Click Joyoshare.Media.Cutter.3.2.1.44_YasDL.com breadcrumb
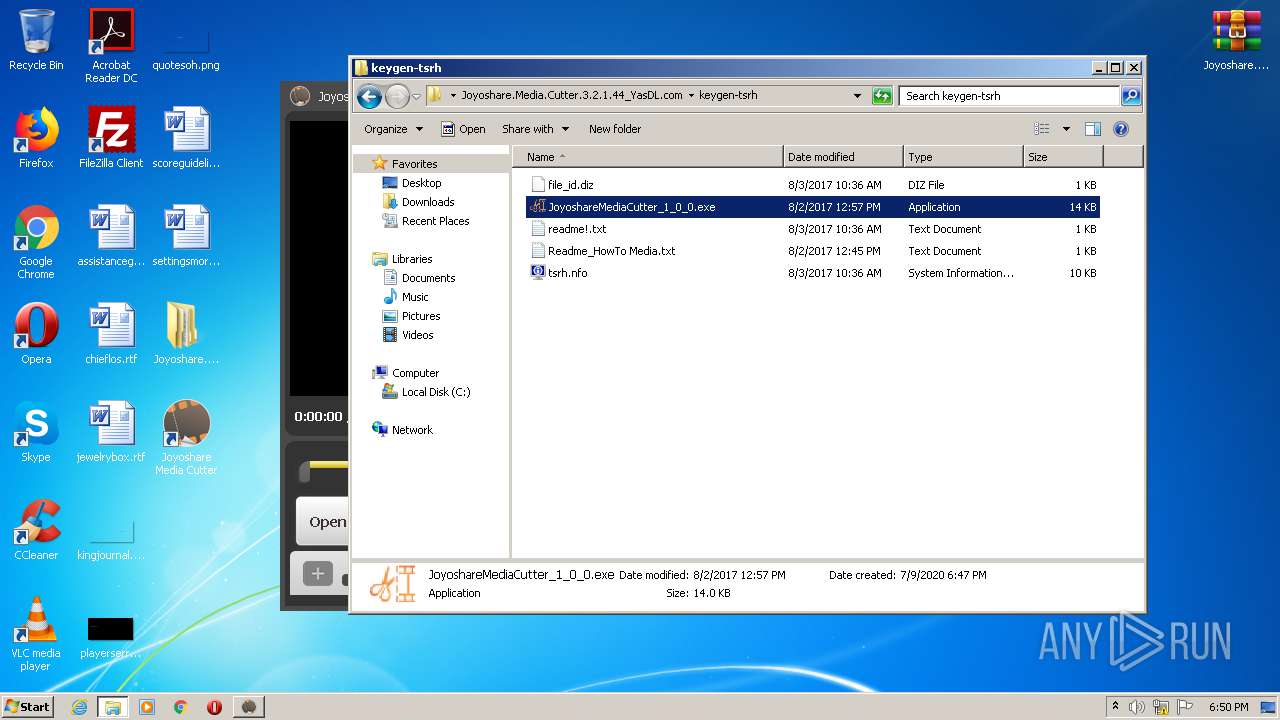This screenshot has width=1280, height=720. 572,96
